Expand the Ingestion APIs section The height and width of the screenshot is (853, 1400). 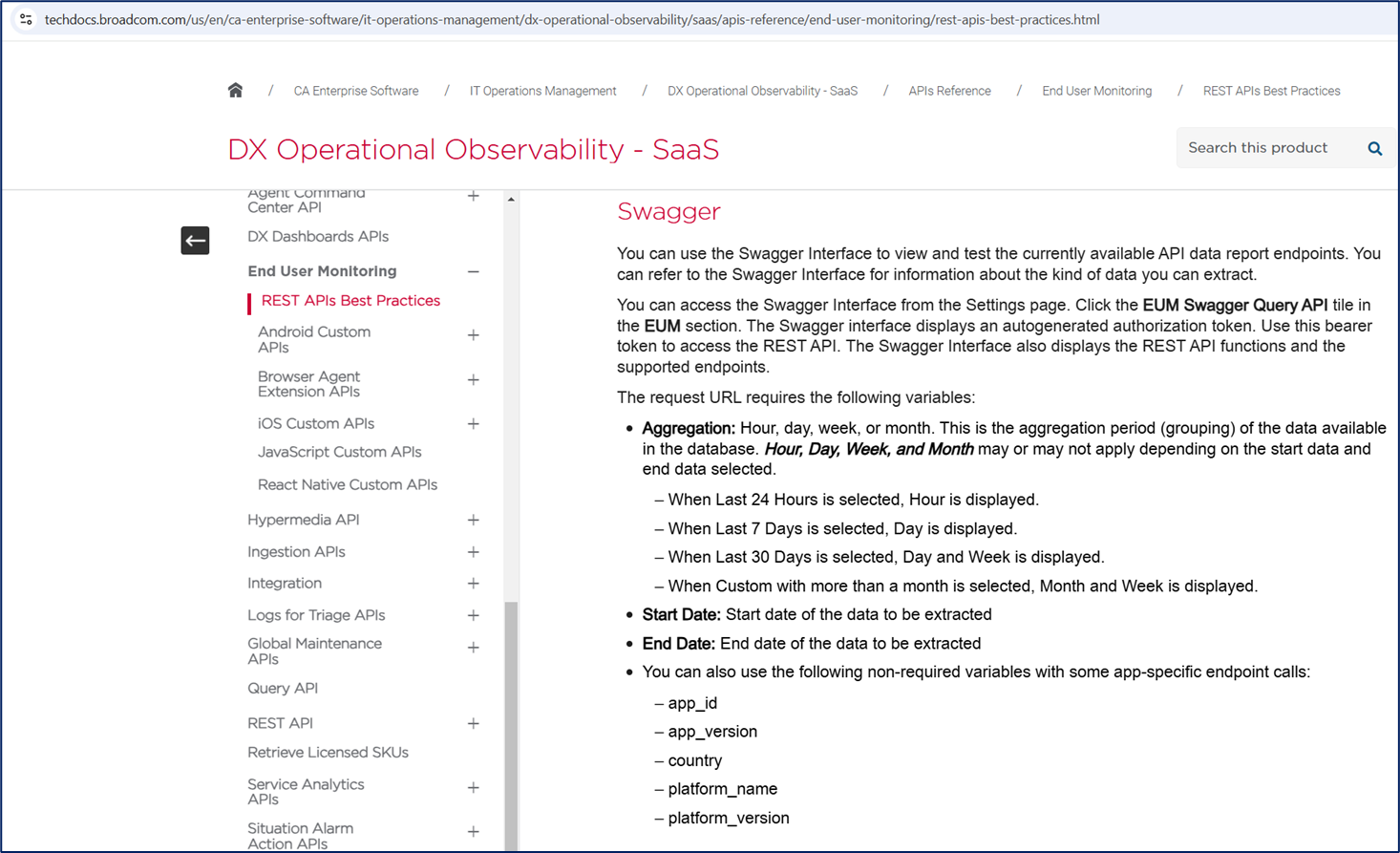(x=473, y=552)
